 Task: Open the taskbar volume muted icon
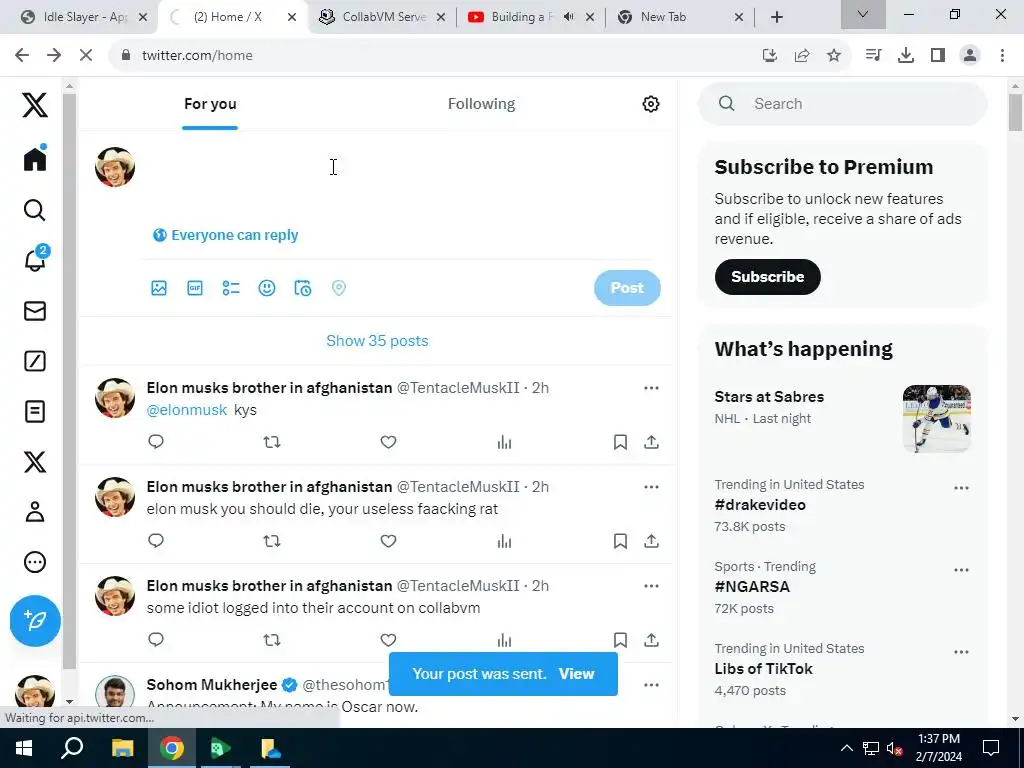point(894,748)
